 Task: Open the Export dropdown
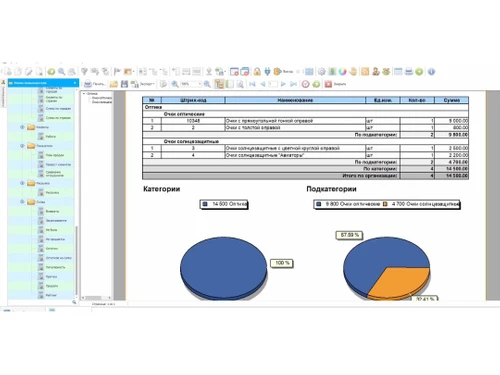point(143,84)
